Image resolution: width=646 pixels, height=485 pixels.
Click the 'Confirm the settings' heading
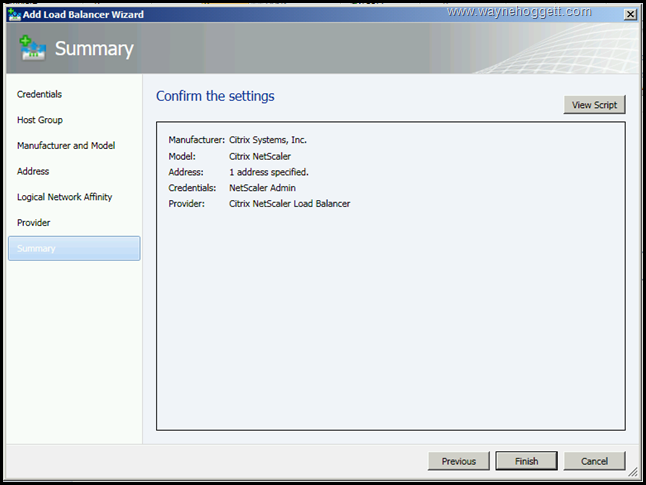215,96
